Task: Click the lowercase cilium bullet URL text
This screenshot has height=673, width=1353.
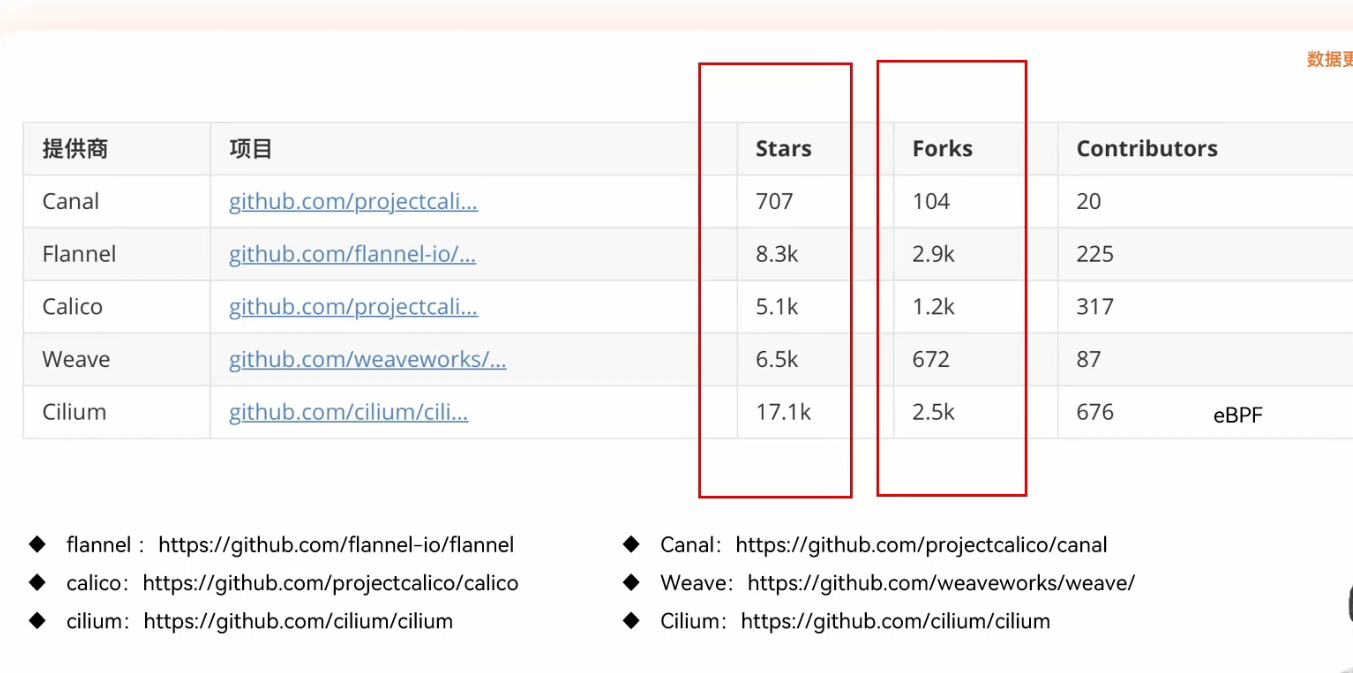Action: coord(298,622)
